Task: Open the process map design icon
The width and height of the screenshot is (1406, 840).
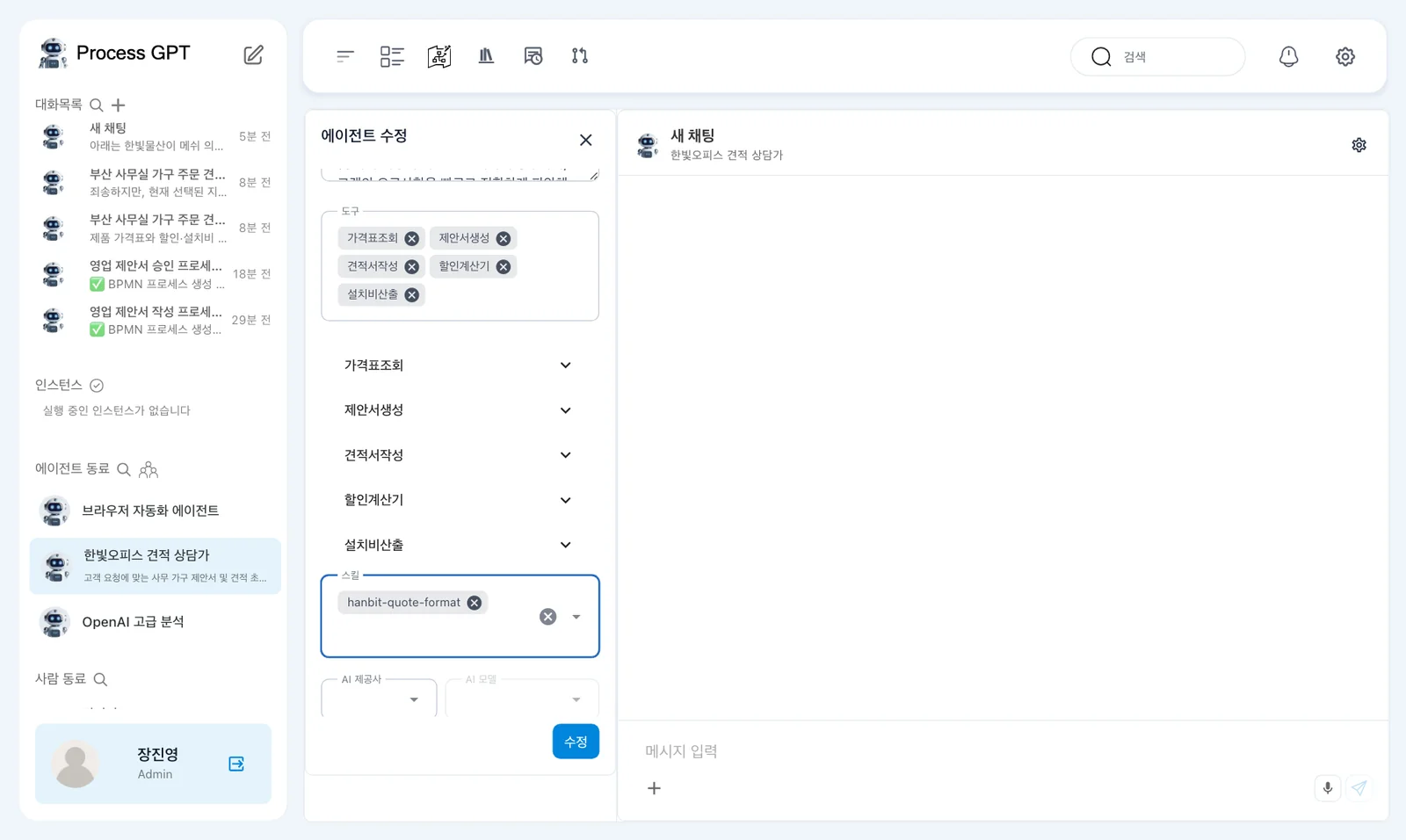Action: click(x=439, y=56)
